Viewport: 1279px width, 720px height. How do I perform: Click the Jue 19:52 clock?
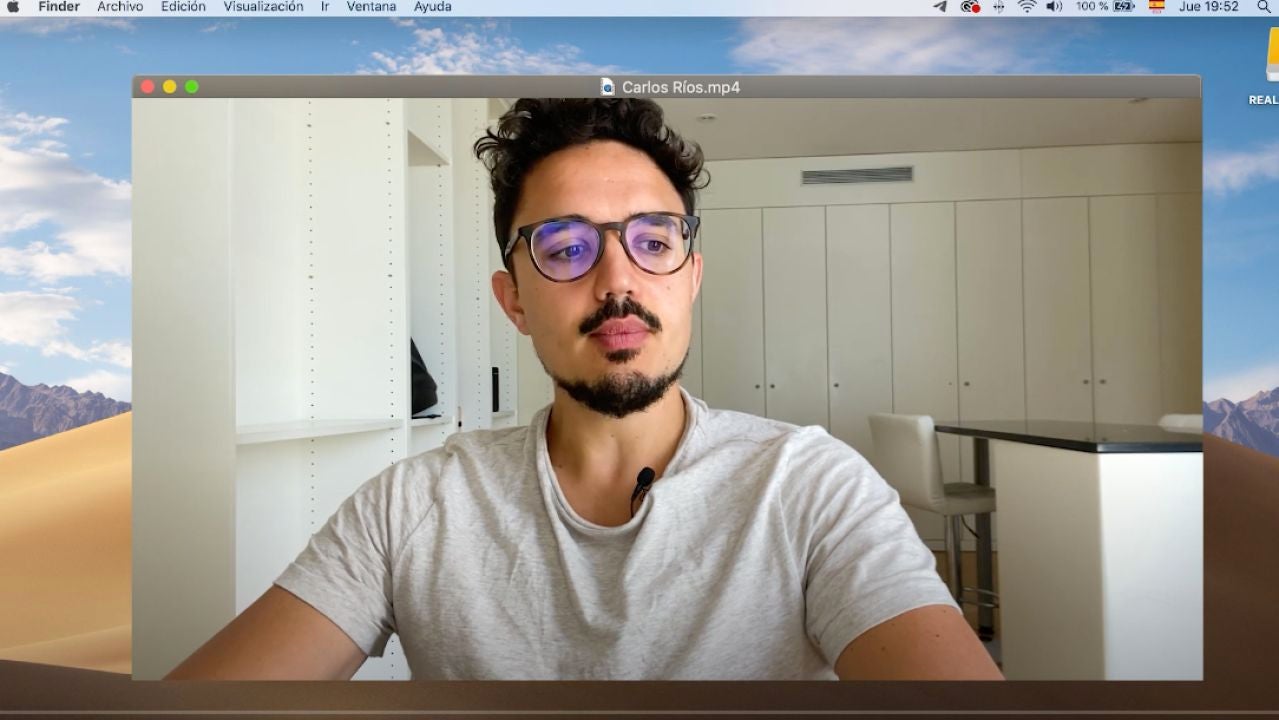(1208, 7)
